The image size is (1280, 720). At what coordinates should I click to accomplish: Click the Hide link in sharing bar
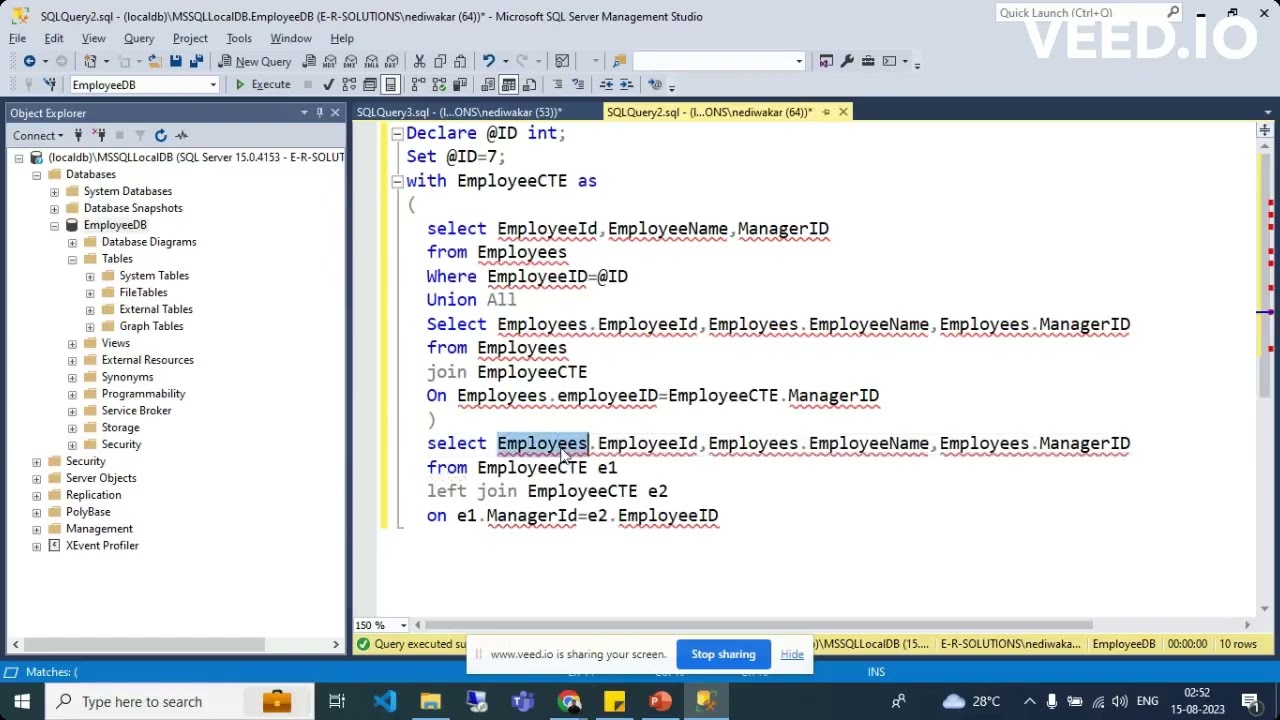(792, 654)
